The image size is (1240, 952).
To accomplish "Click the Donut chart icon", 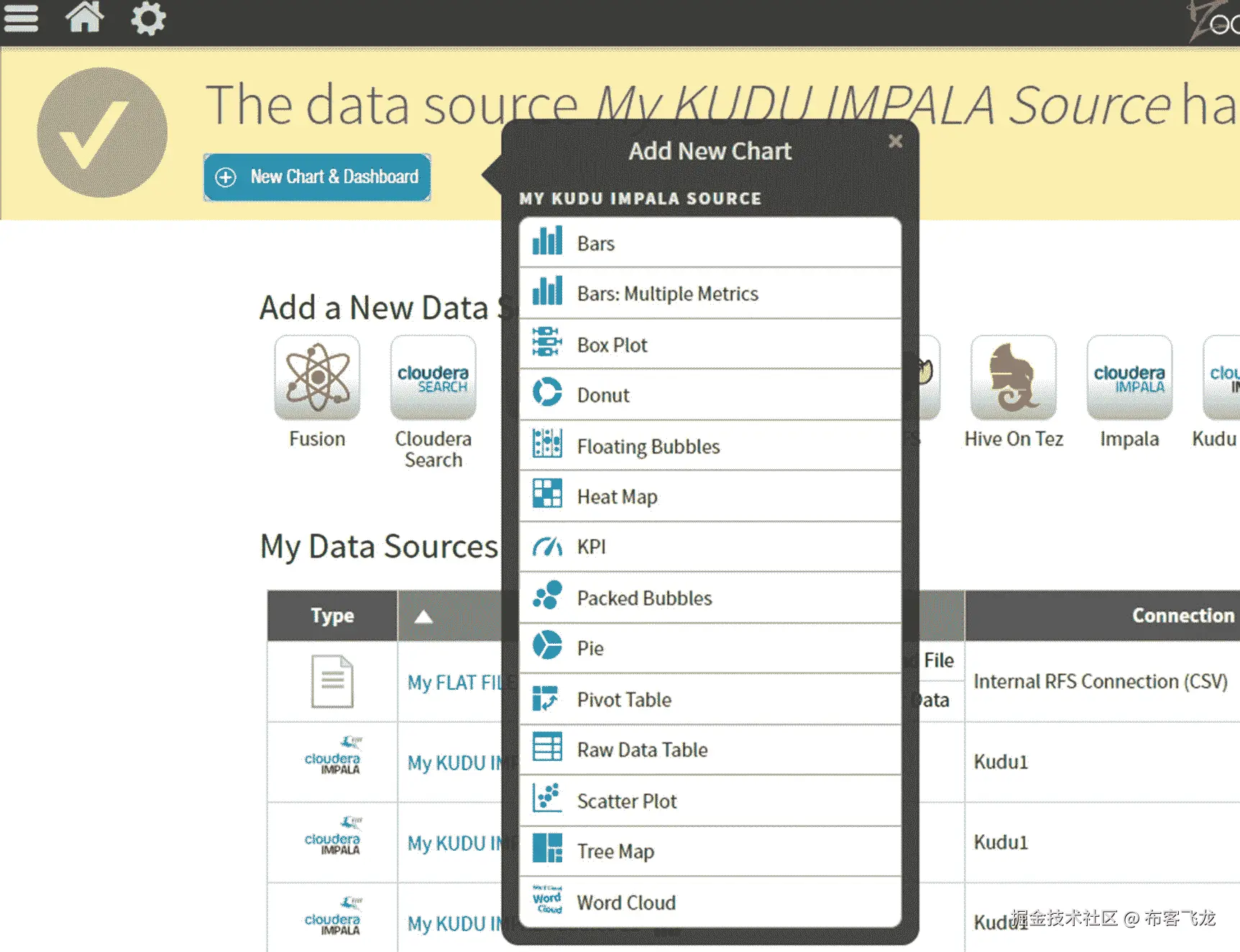I will [x=547, y=393].
